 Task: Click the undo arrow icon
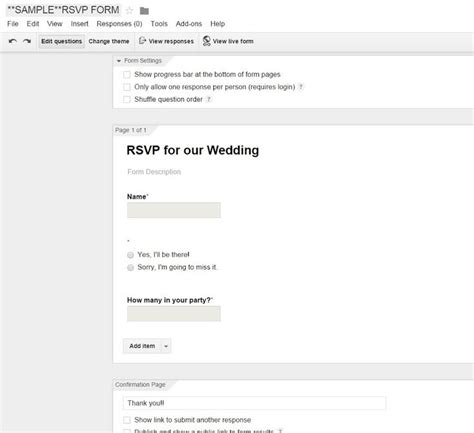click(x=13, y=41)
